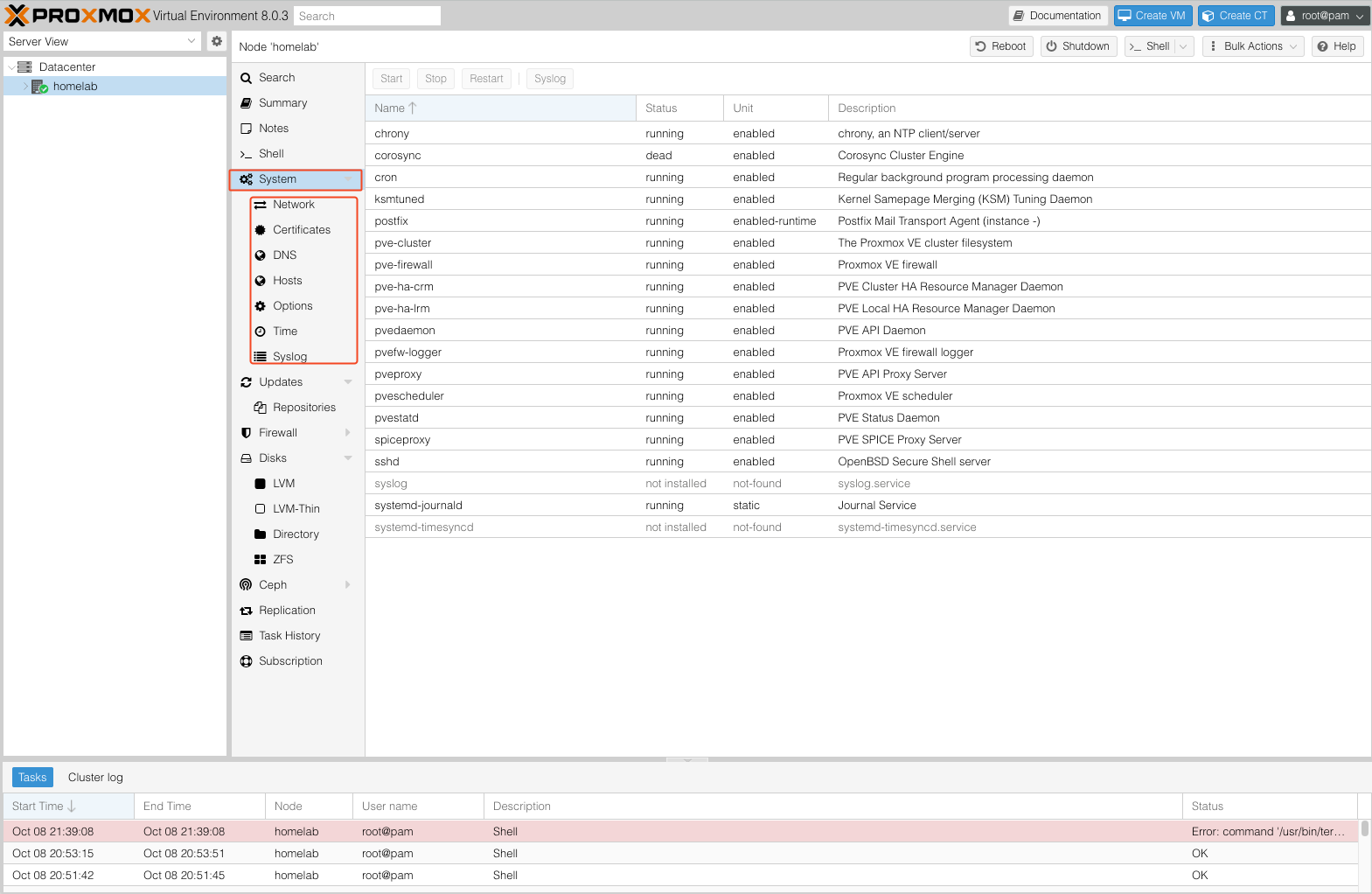Expand the Firewall submenu arrow
Viewport: 1372px width, 894px height.
point(348,433)
